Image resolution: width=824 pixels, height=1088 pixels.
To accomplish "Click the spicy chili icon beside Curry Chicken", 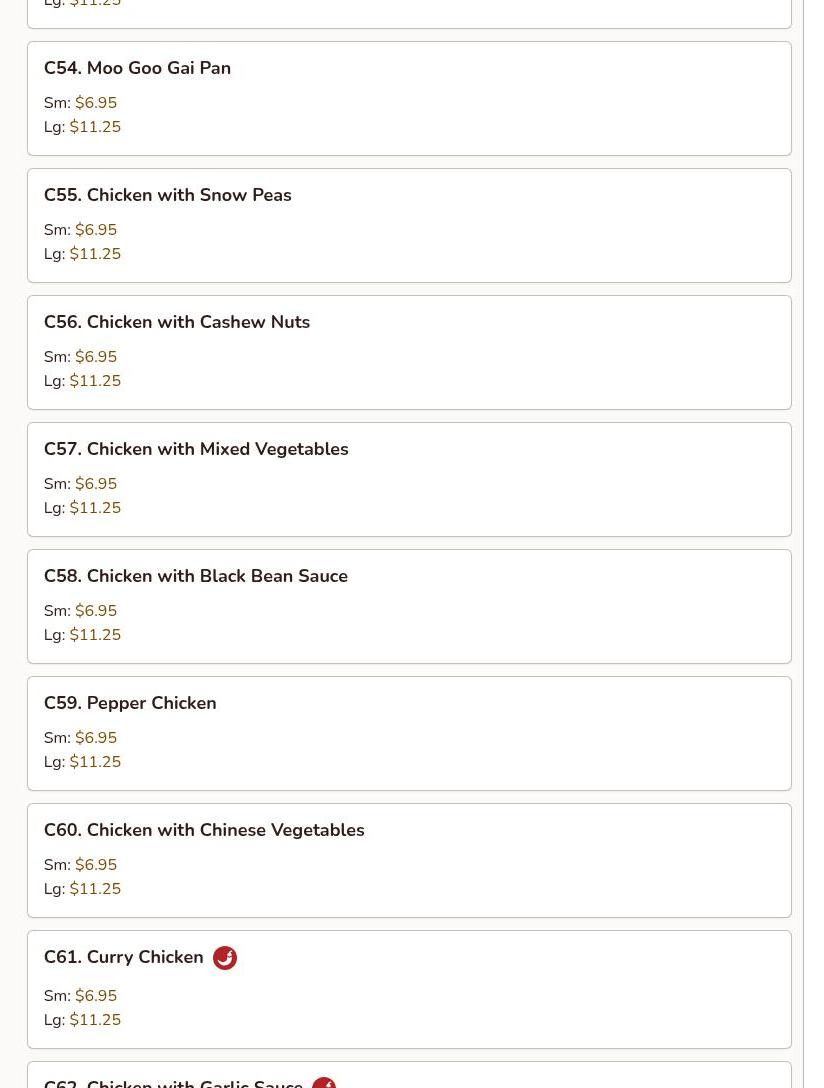I will [225, 958].
